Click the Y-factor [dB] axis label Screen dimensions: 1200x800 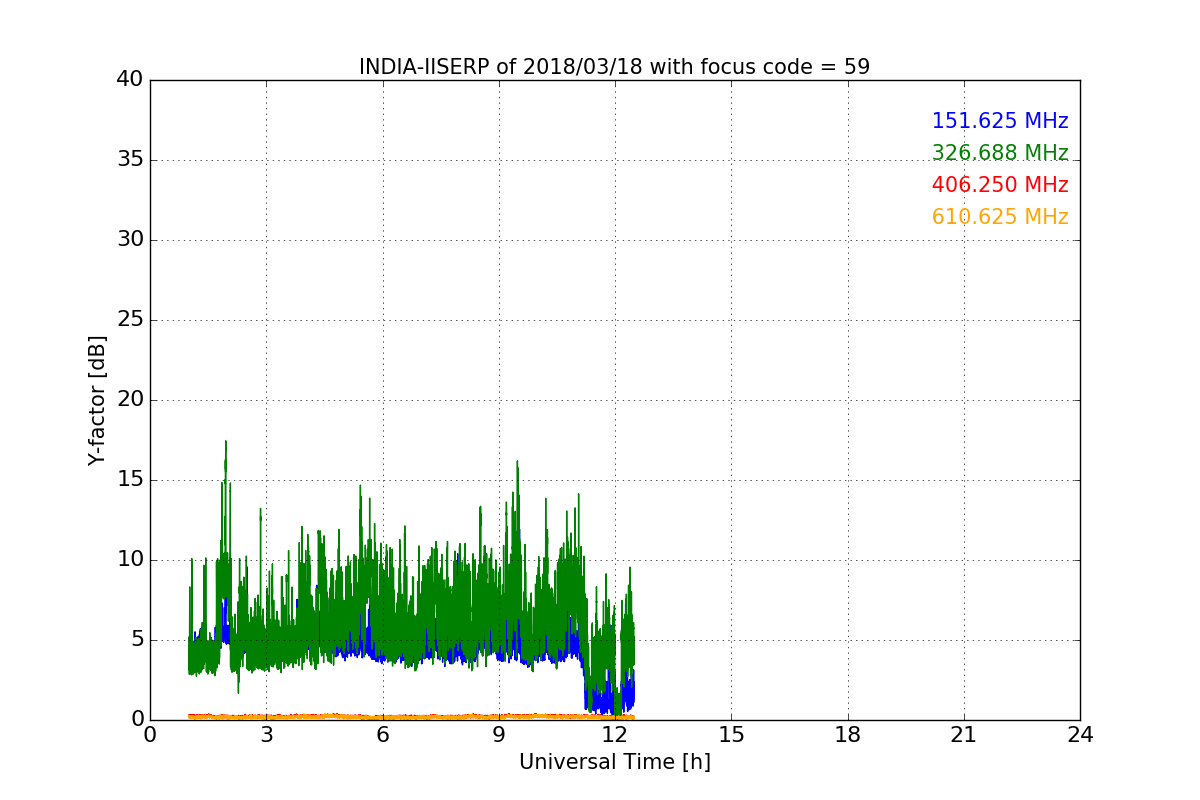[97, 400]
